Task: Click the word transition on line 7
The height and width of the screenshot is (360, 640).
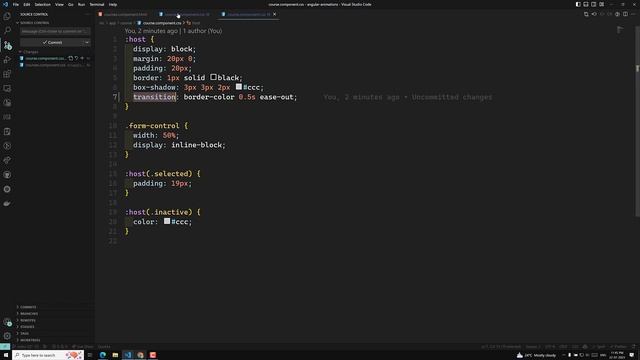Action: [154, 97]
